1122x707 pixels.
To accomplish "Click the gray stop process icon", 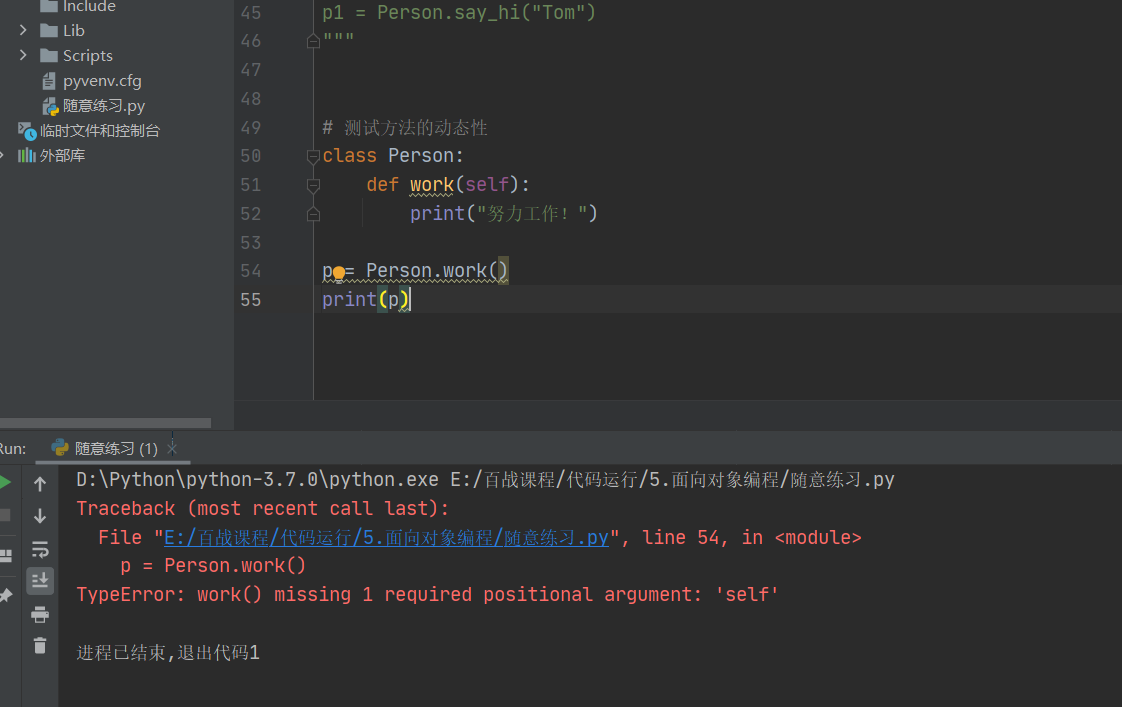I will click(x=4, y=515).
